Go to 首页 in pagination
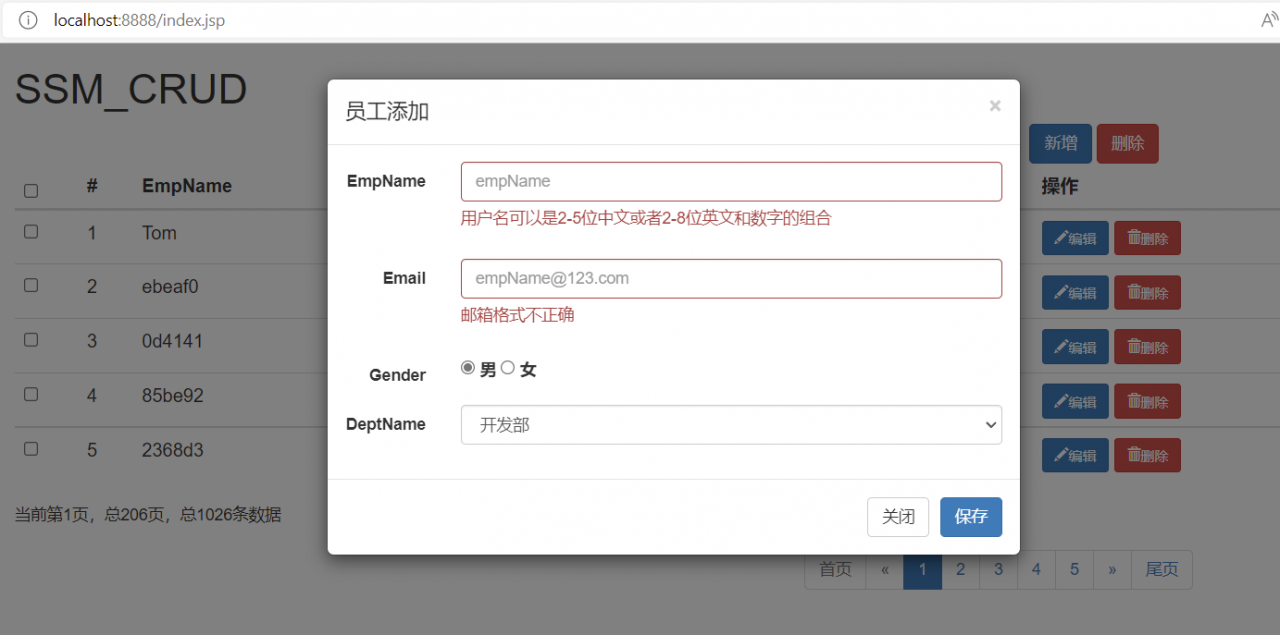This screenshot has width=1280, height=635. point(835,569)
